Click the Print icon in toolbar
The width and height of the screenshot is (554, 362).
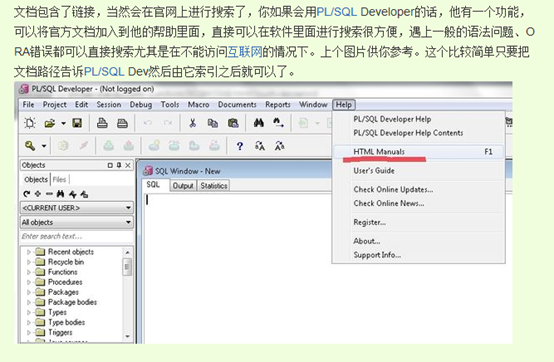point(102,123)
